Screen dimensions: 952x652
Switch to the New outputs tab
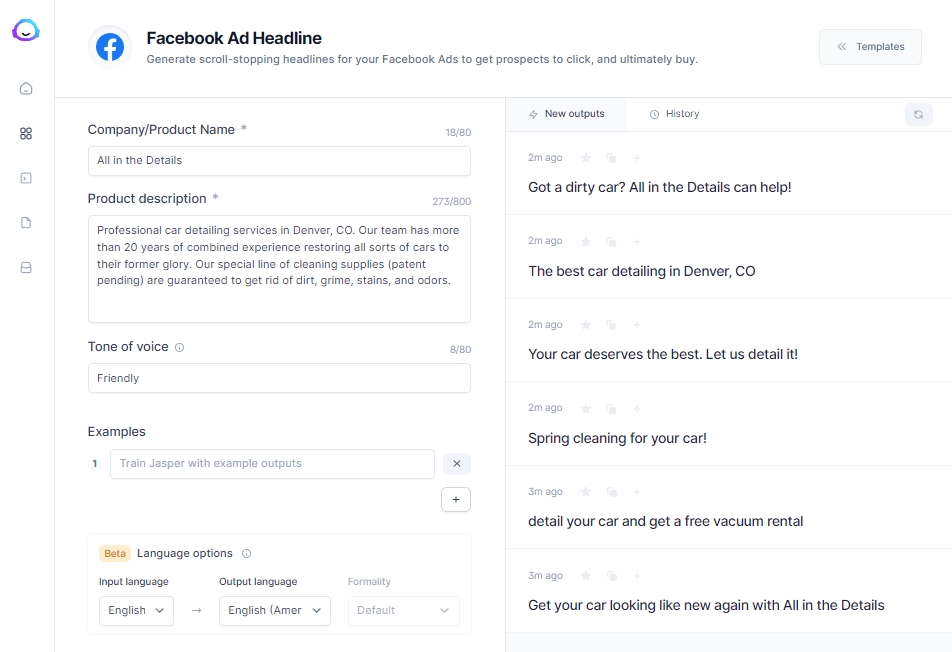point(567,114)
